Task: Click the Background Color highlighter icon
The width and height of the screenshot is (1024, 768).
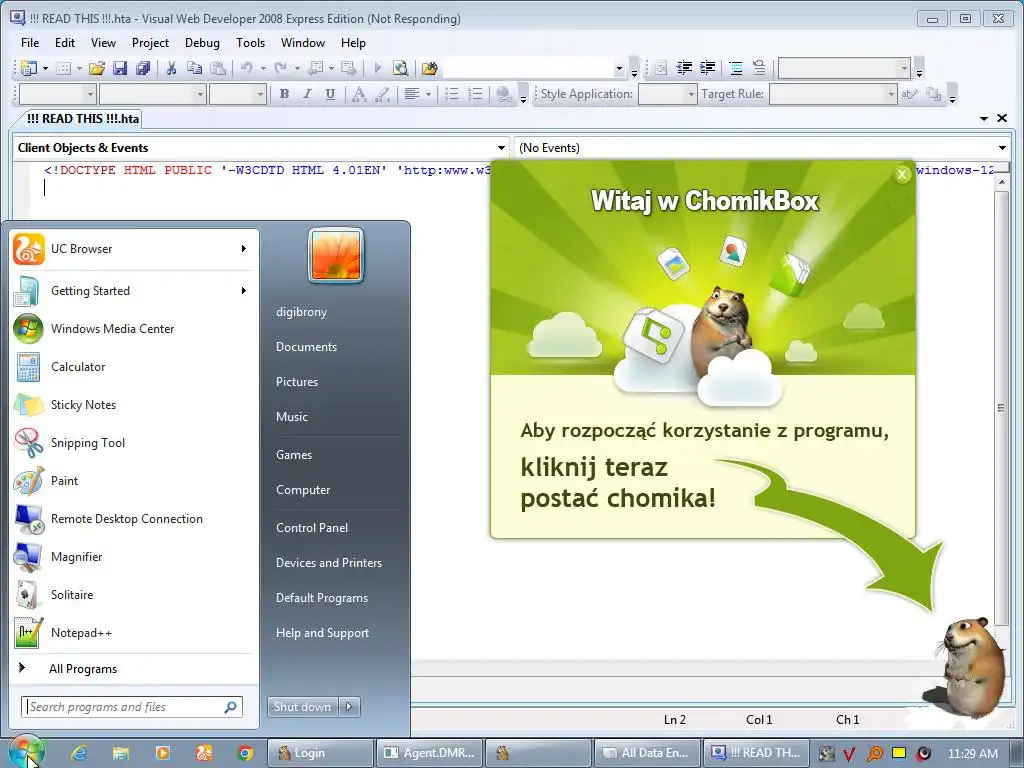Action: pyautogui.click(x=383, y=94)
